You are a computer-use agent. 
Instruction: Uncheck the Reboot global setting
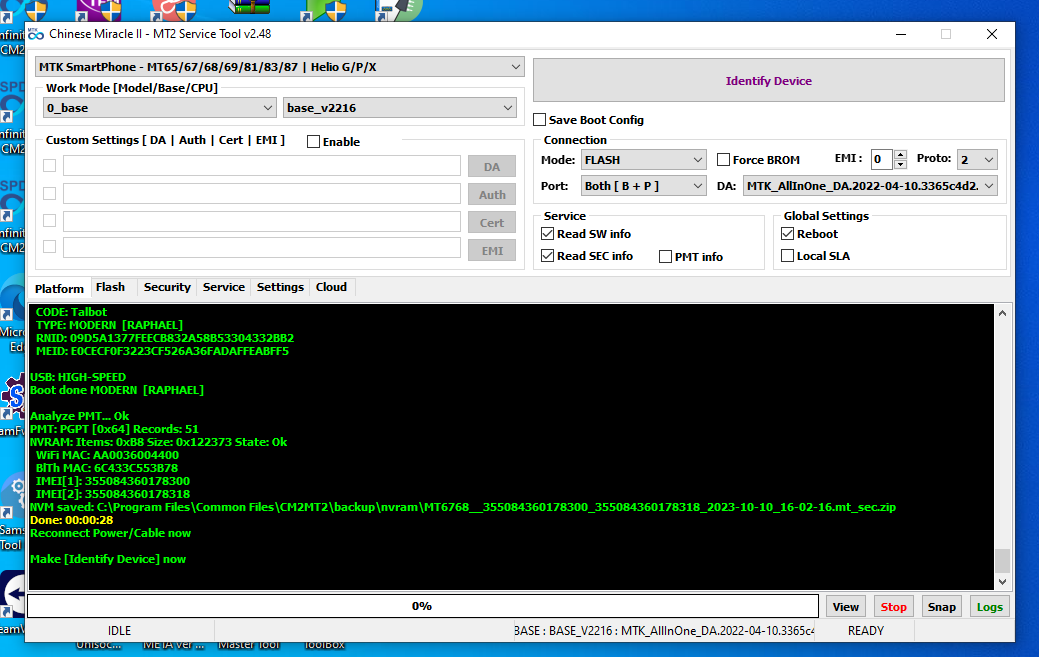787,234
